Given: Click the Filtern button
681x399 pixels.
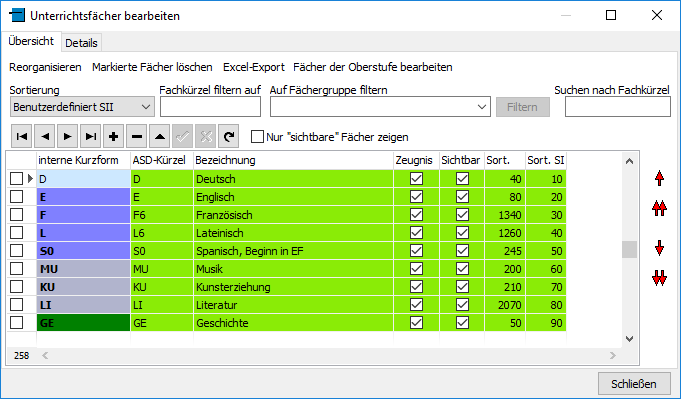Looking at the screenshot, I should click(522, 107).
